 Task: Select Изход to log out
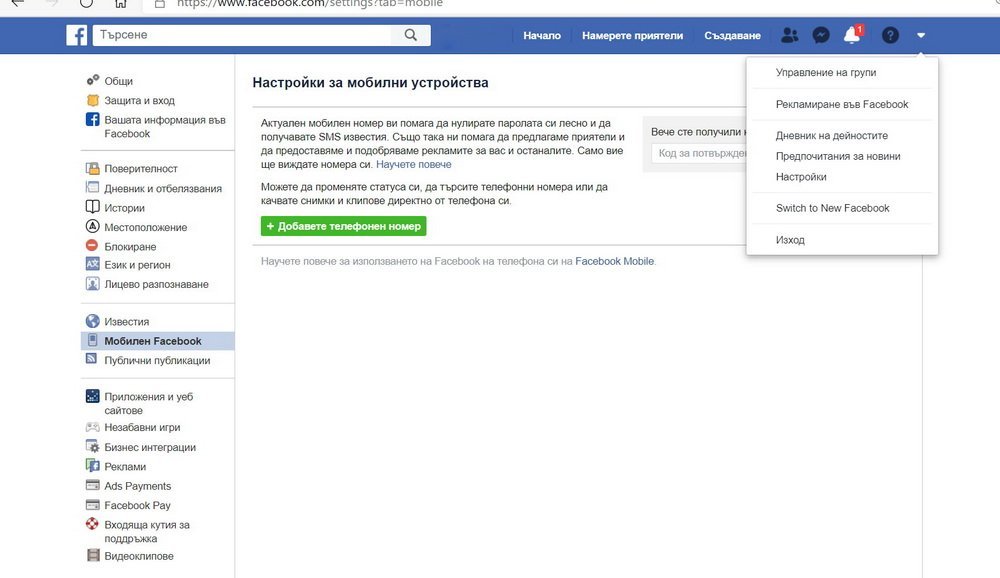point(790,240)
